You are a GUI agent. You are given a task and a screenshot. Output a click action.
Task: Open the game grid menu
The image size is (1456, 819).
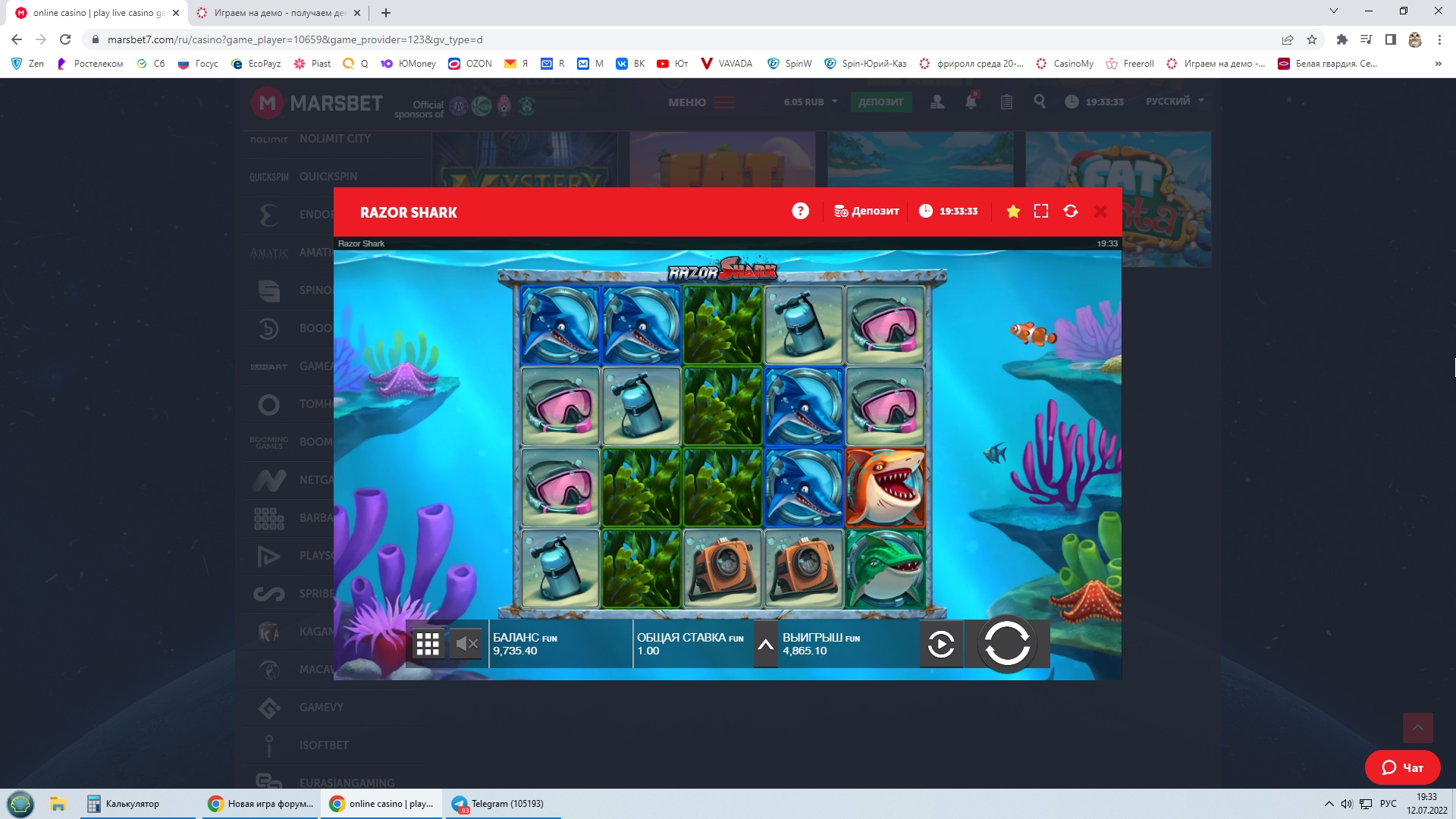(x=428, y=645)
